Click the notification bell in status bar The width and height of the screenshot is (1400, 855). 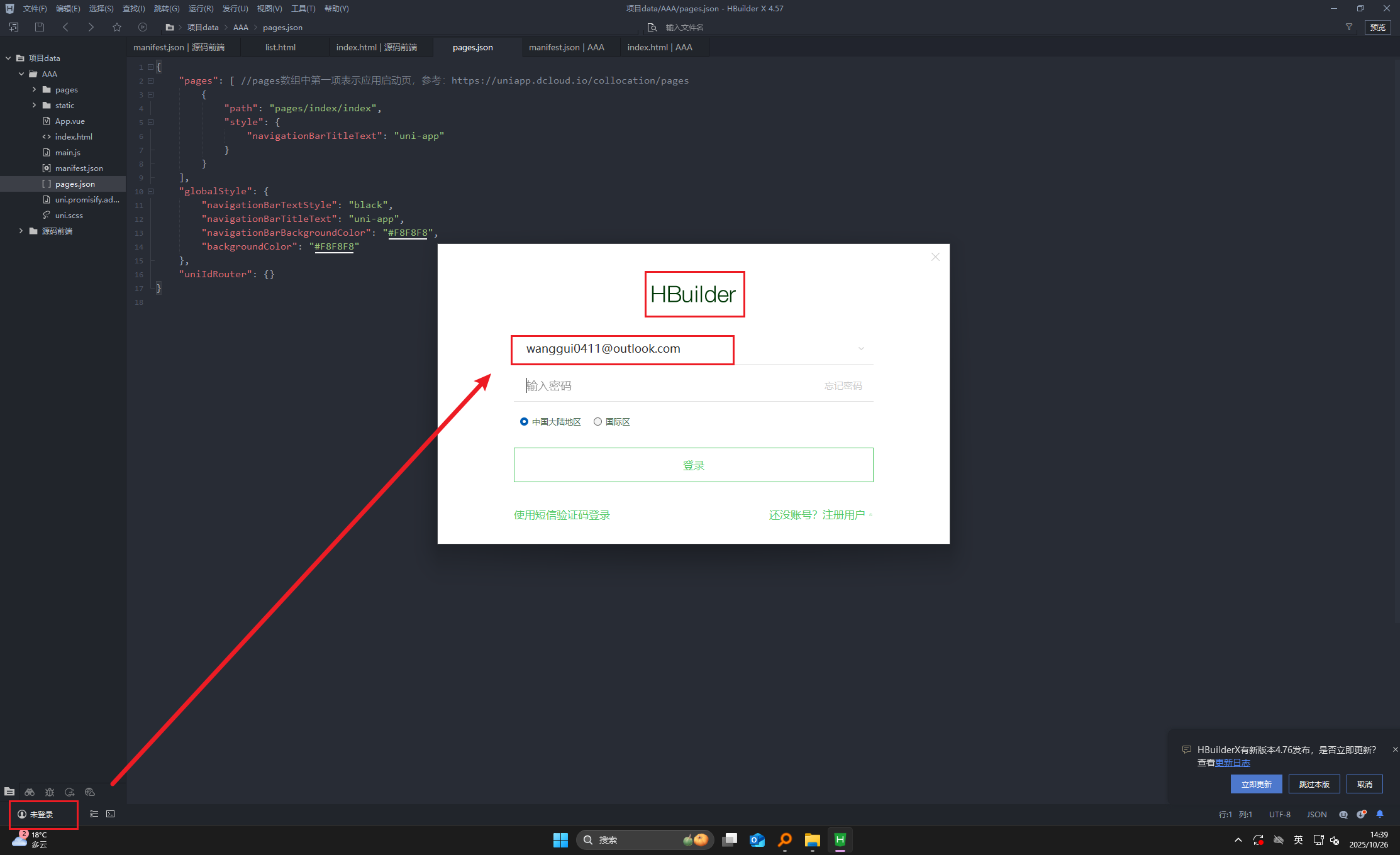(1380, 814)
